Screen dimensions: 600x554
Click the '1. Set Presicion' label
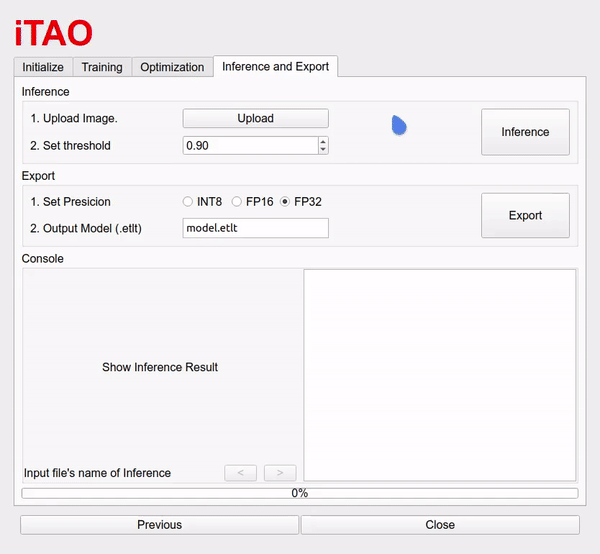pyautogui.click(x=70, y=202)
